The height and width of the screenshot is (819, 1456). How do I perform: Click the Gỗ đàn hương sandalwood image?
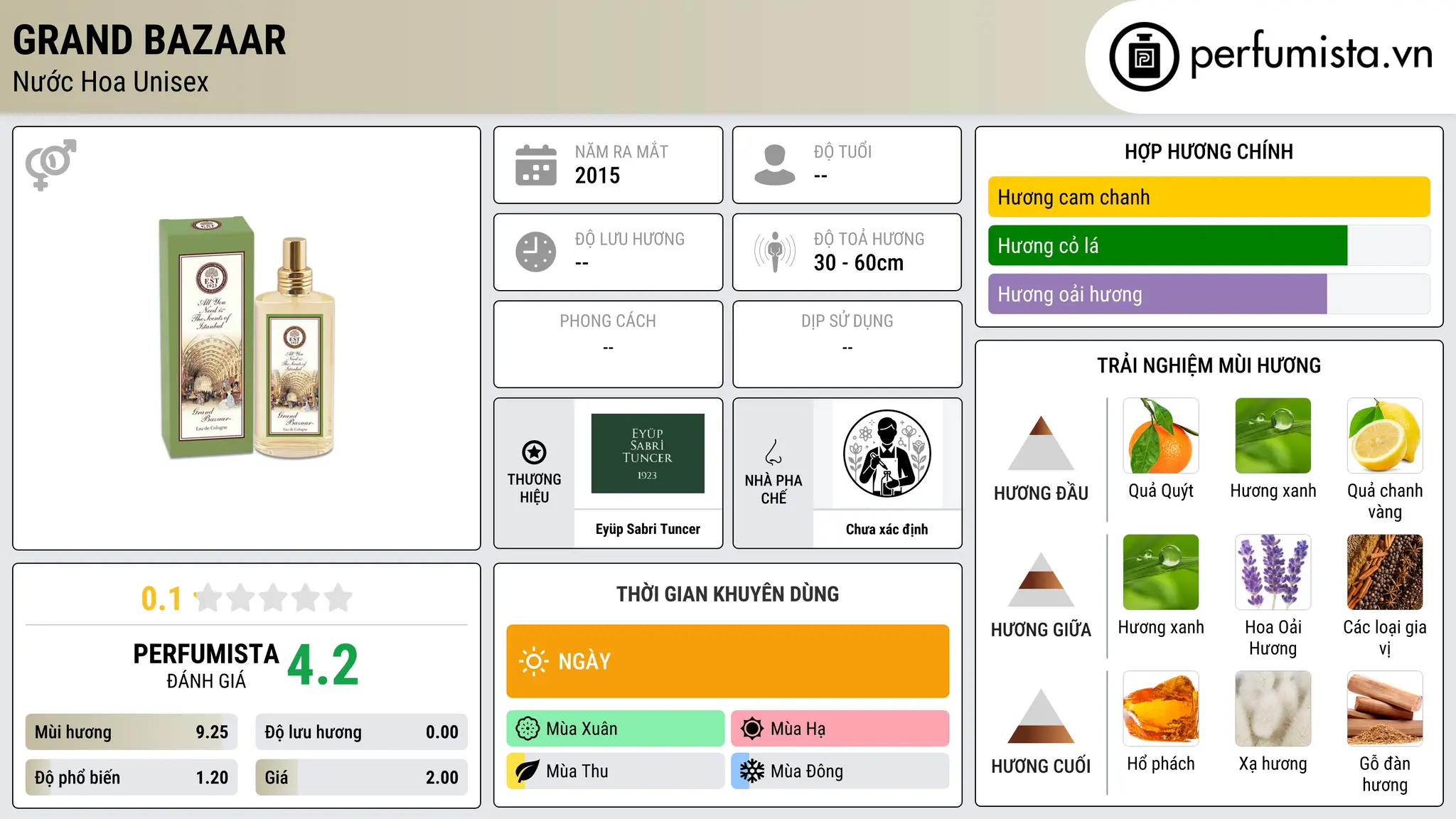[x=1385, y=709]
